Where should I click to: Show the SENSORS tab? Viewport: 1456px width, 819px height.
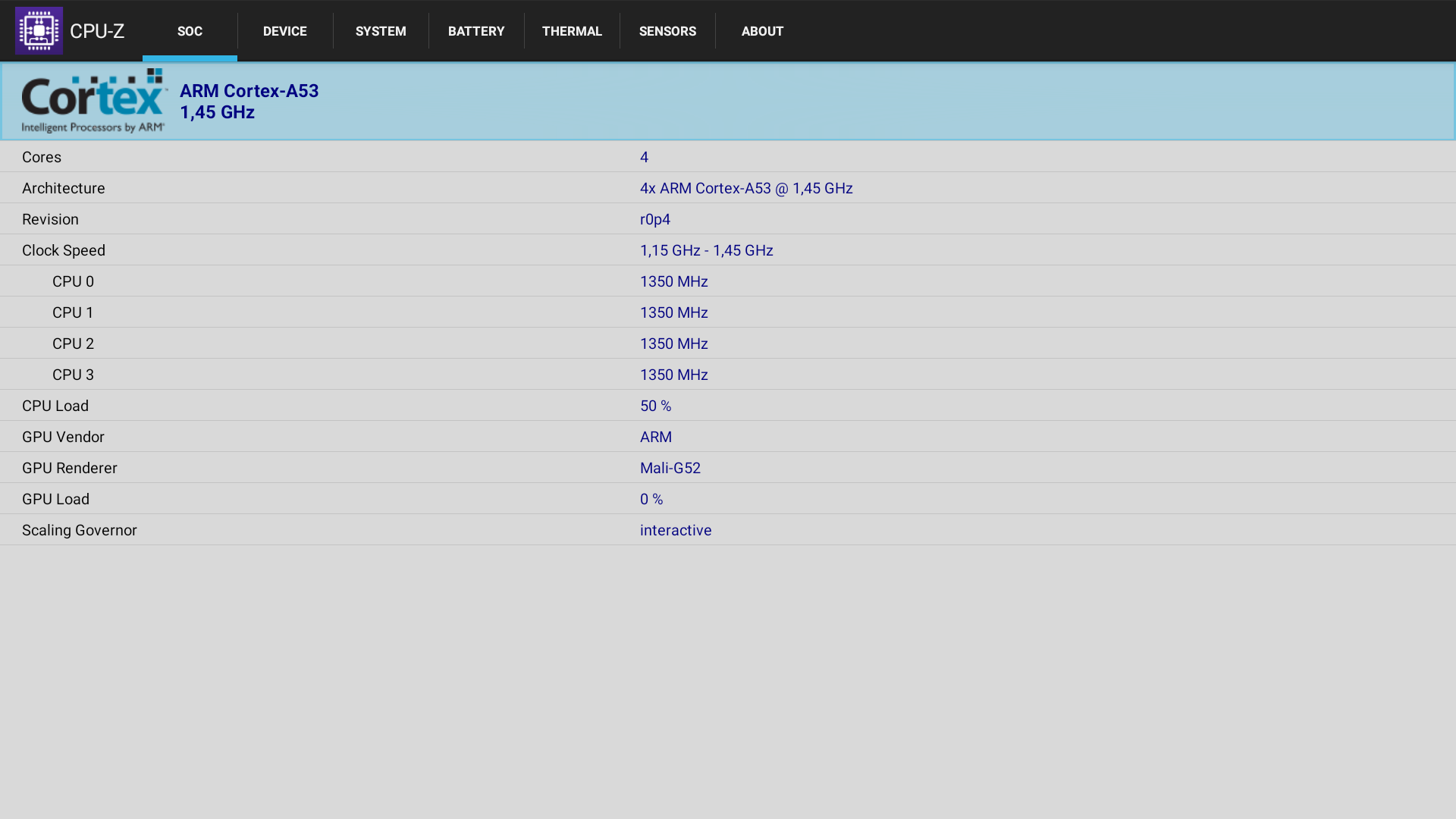(667, 31)
